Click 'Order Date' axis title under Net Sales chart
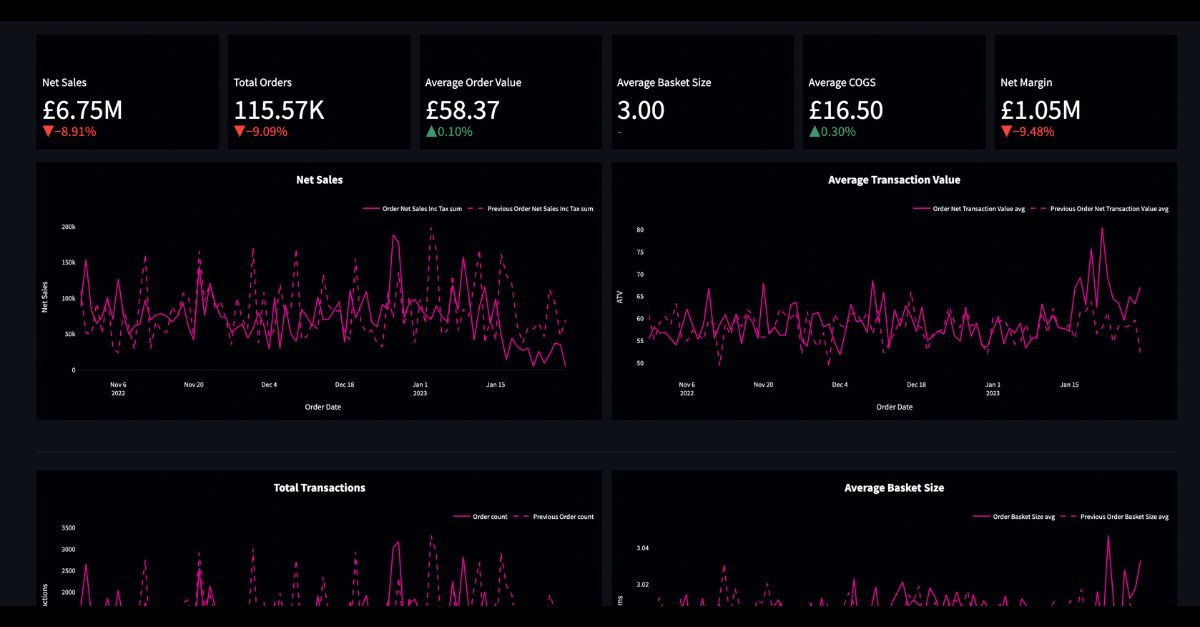The height and width of the screenshot is (627, 1200). click(323, 407)
